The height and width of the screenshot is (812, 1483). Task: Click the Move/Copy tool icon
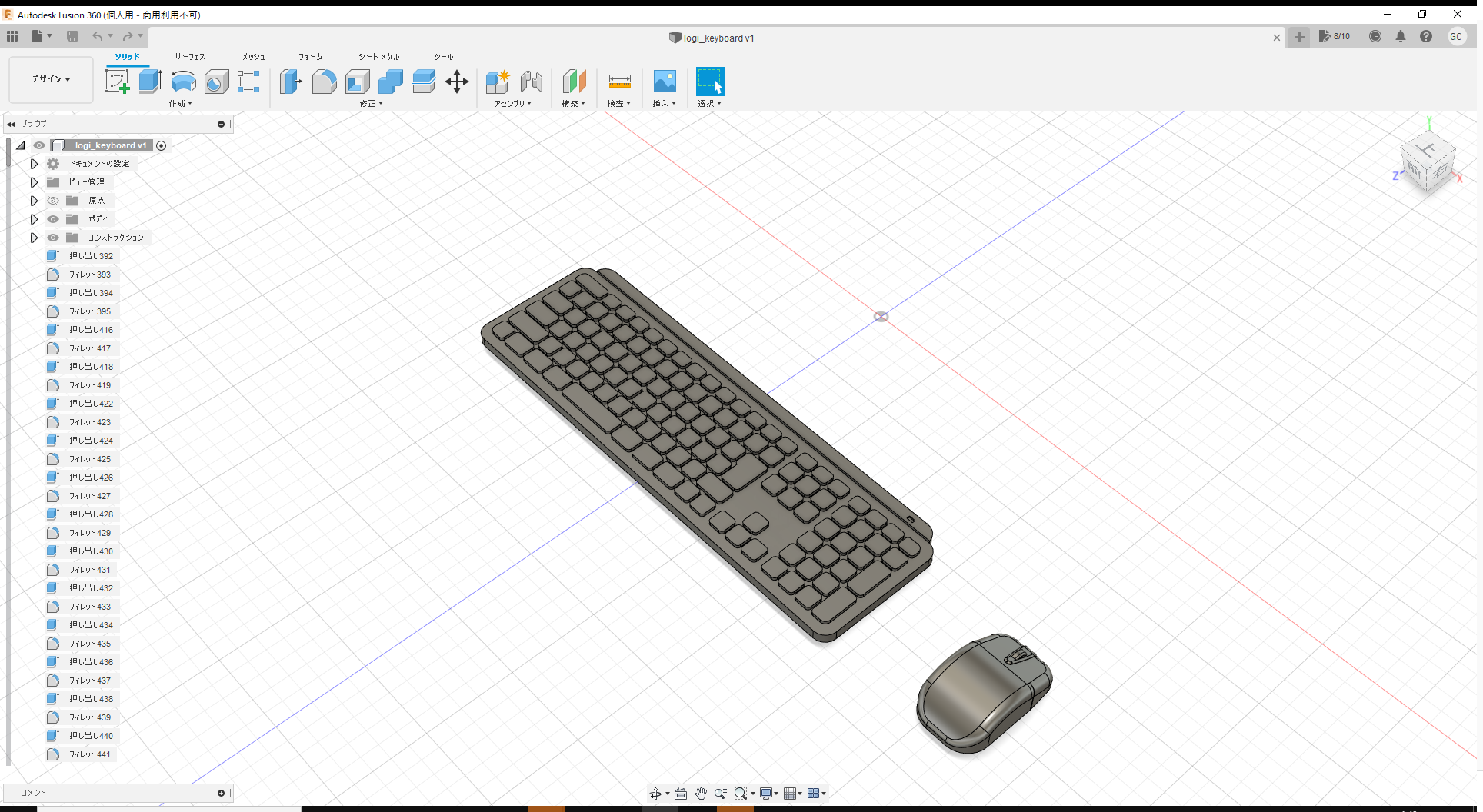456,81
